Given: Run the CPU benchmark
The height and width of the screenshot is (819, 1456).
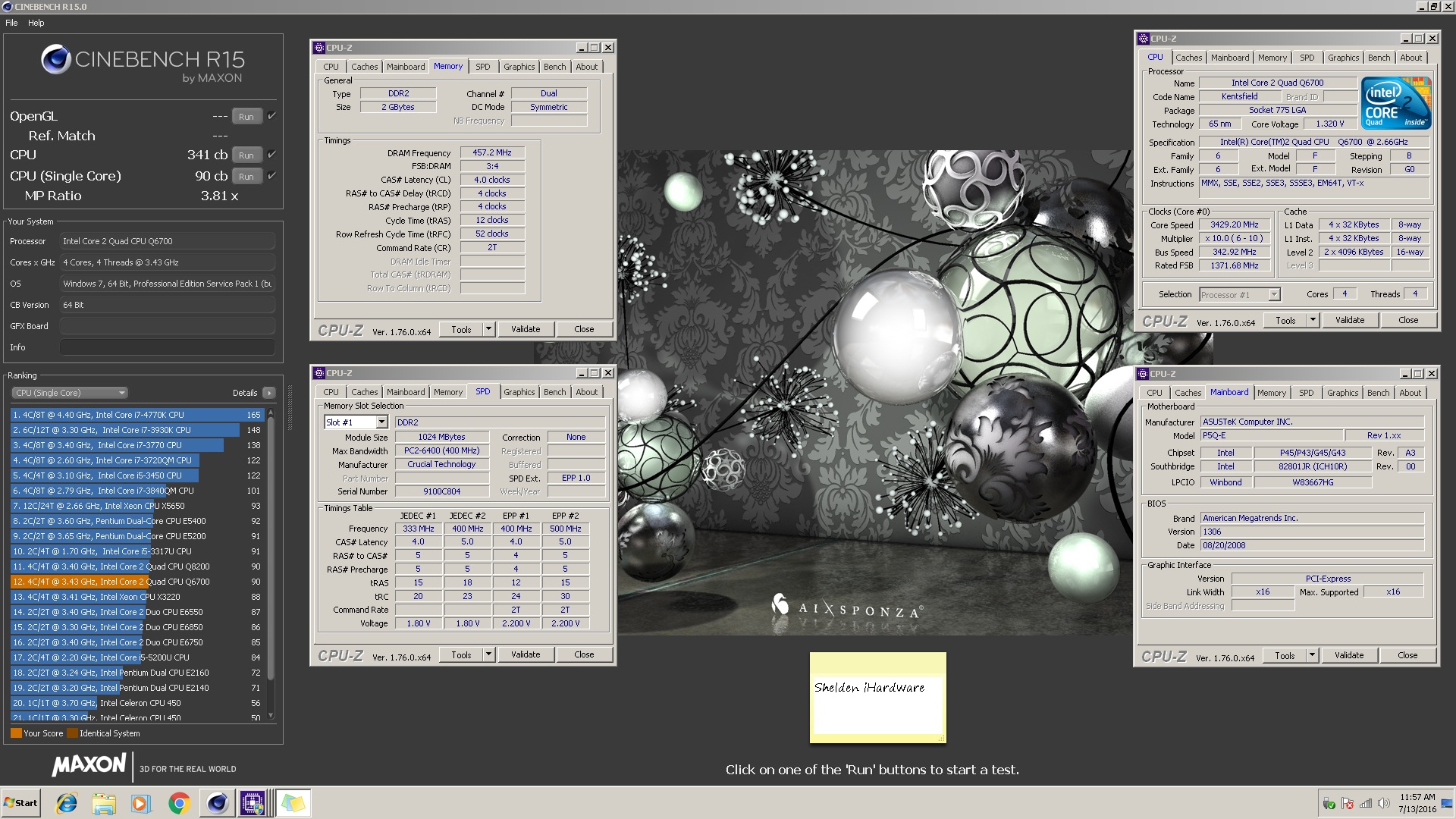Looking at the screenshot, I should point(246,155).
